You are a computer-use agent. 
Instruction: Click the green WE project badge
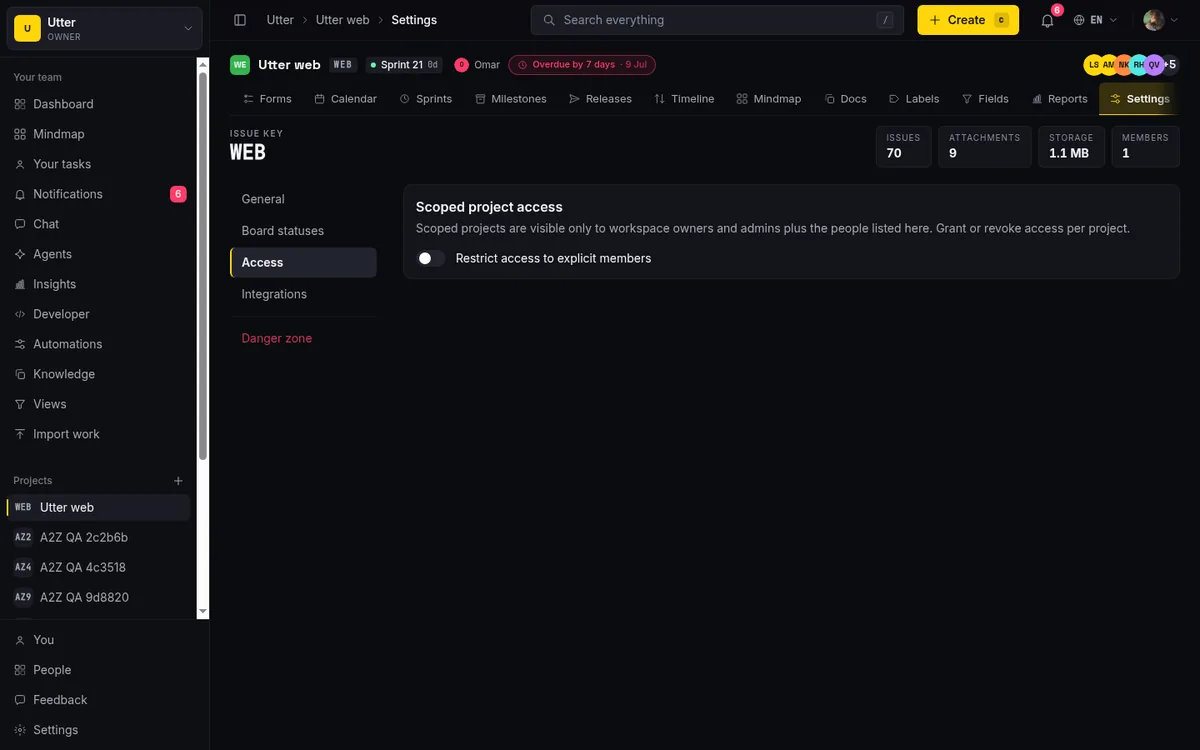pyautogui.click(x=240, y=65)
